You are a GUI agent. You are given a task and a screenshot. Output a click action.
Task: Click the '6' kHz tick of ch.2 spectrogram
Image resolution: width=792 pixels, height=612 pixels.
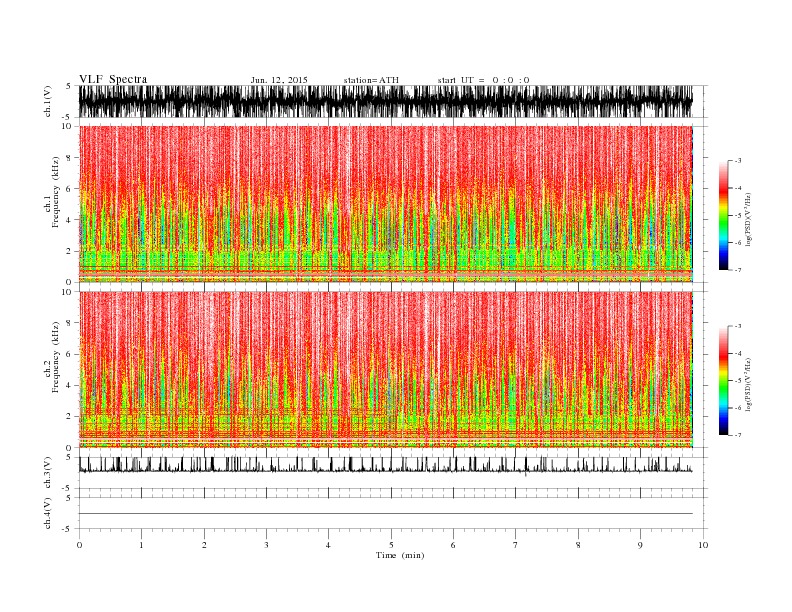point(69,354)
